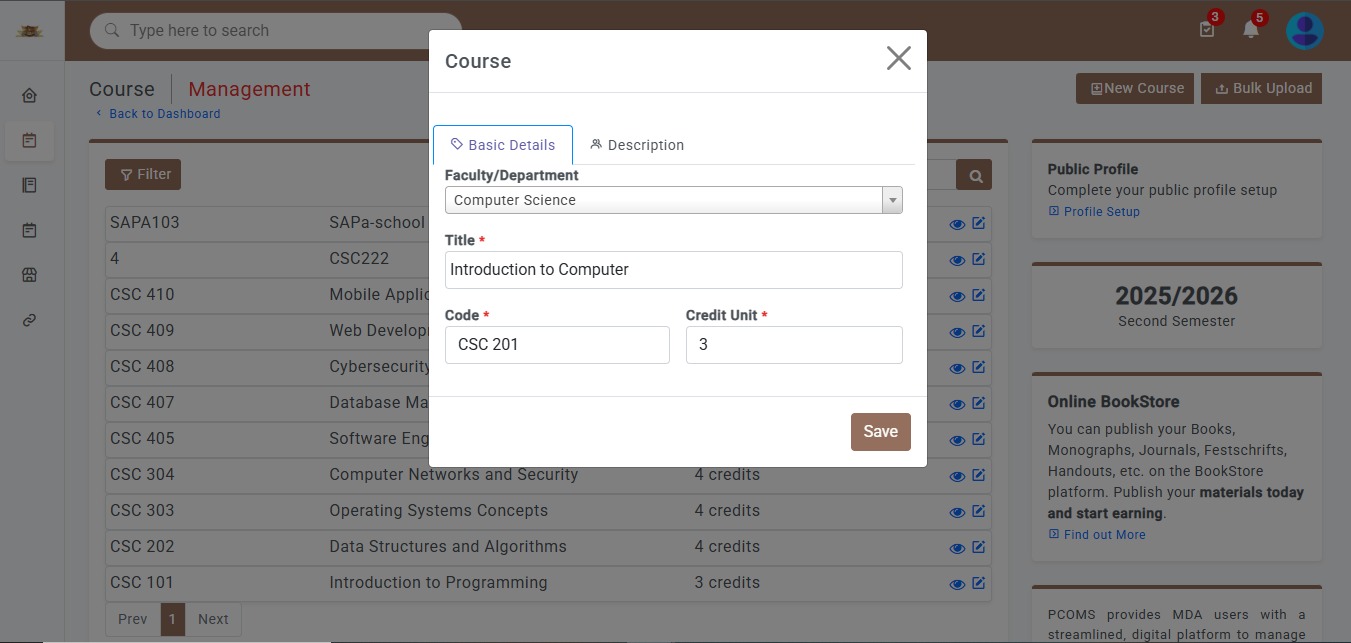The height and width of the screenshot is (643, 1351).
Task: Close the Course dialog
Action: coord(898,59)
